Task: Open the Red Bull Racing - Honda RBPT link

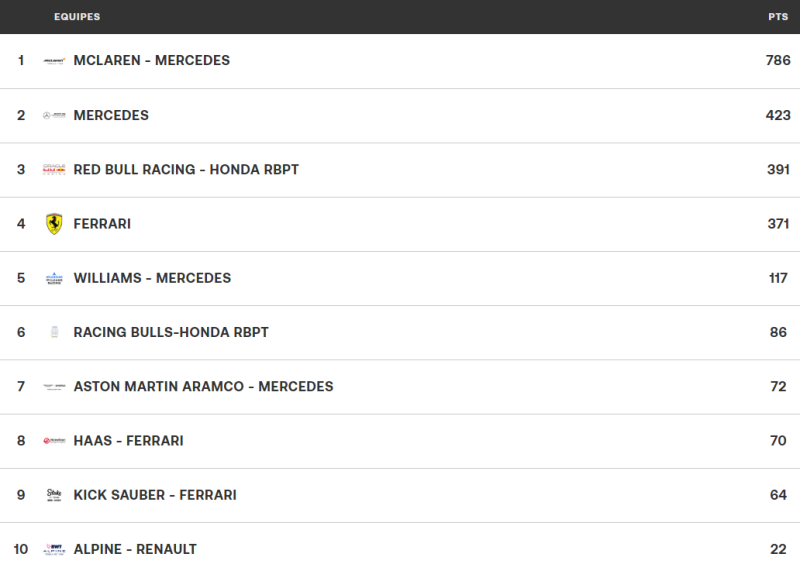Action: click(x=186, y=170)
